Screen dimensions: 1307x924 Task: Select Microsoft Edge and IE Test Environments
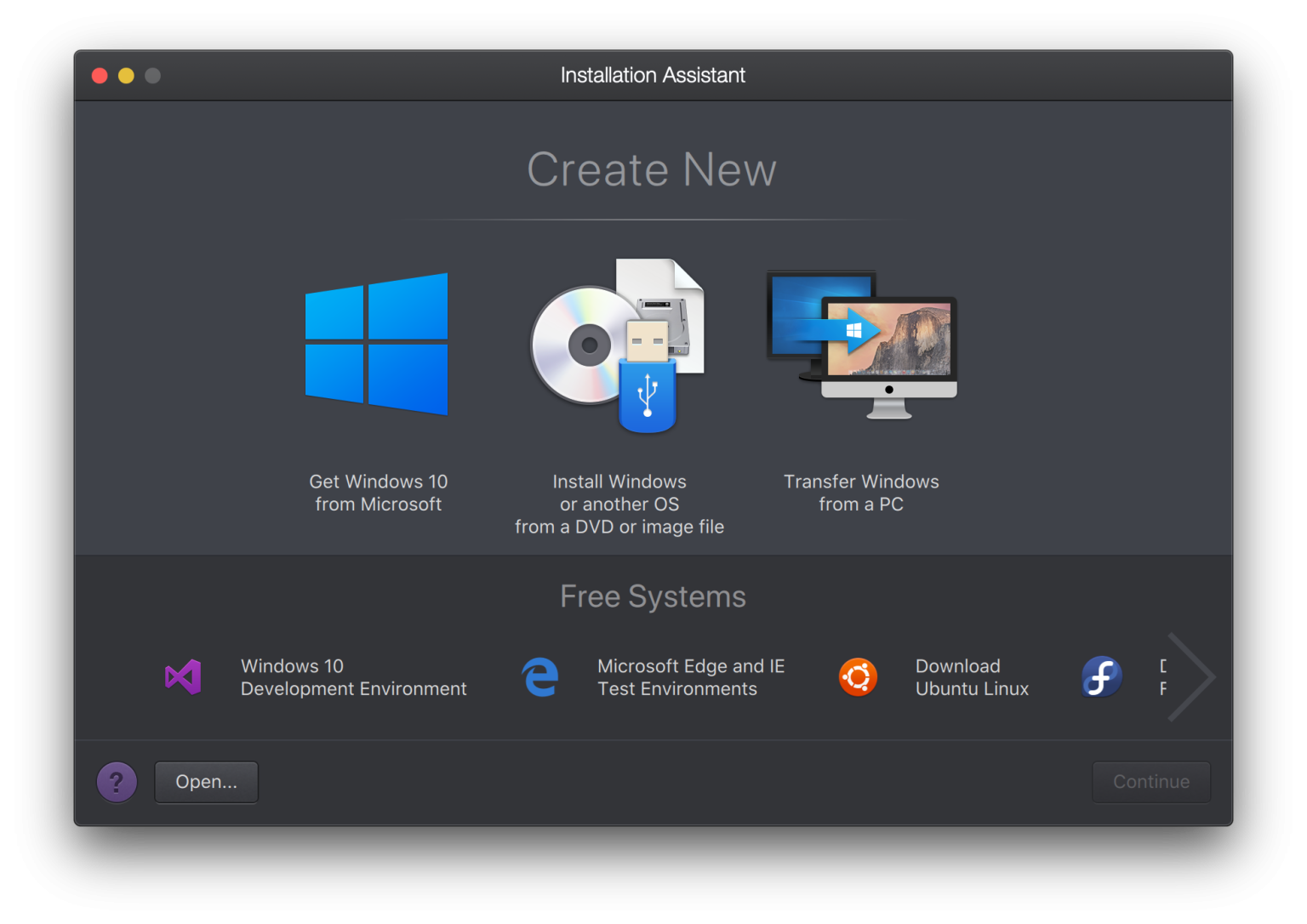[x=691, y=676]
